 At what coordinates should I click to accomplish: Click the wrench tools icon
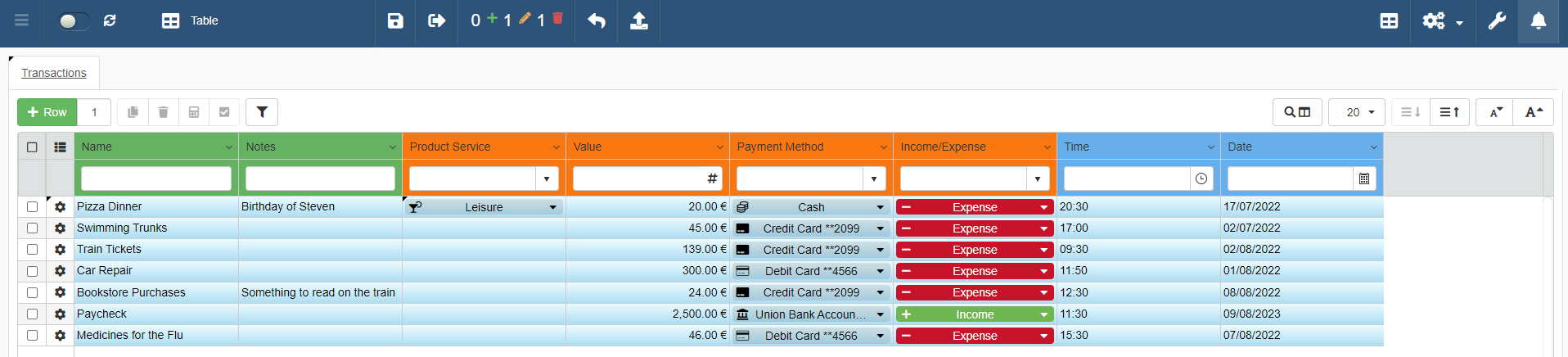click(1497, 20)
